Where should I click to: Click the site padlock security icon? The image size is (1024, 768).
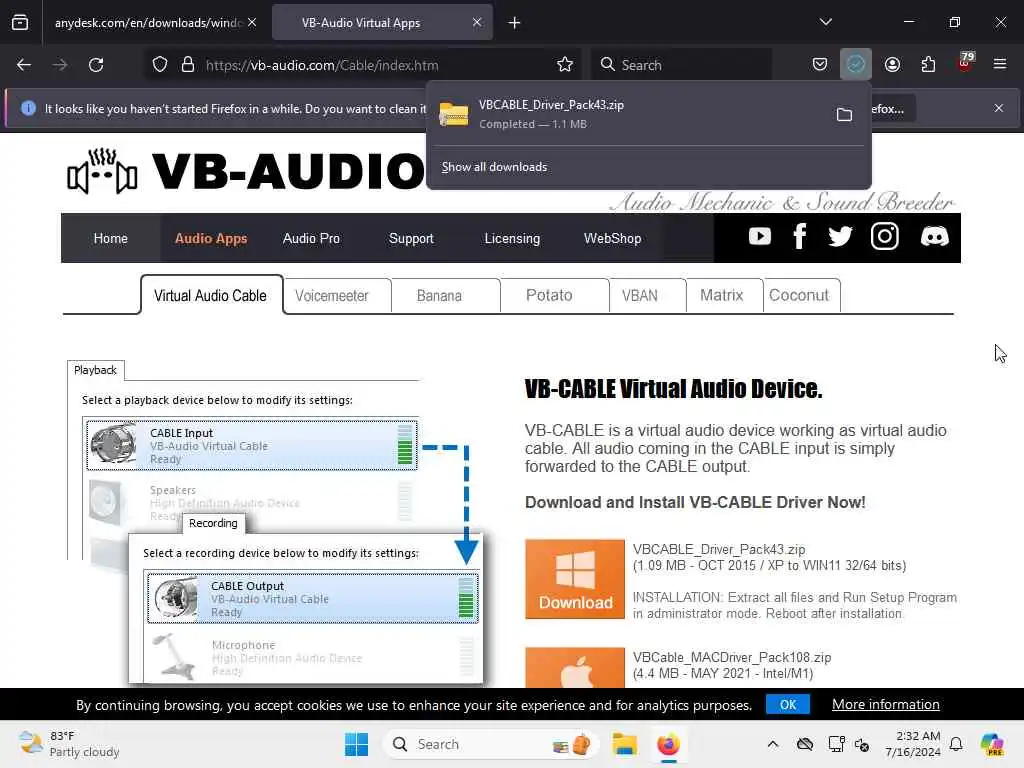(x=188, y=65)
